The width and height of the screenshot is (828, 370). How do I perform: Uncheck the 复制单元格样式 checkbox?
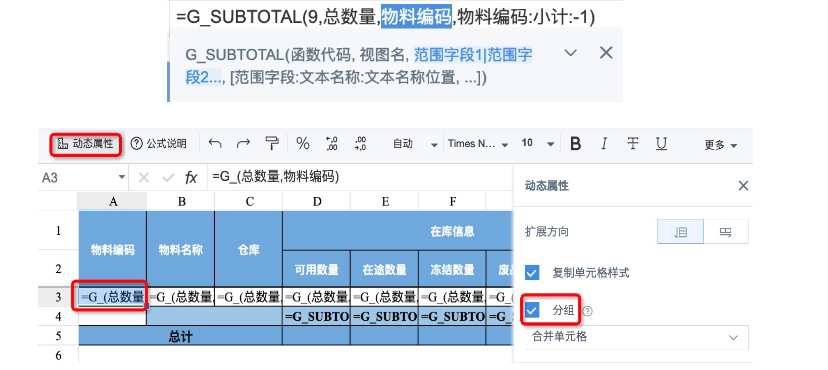[x=532, y=273]
